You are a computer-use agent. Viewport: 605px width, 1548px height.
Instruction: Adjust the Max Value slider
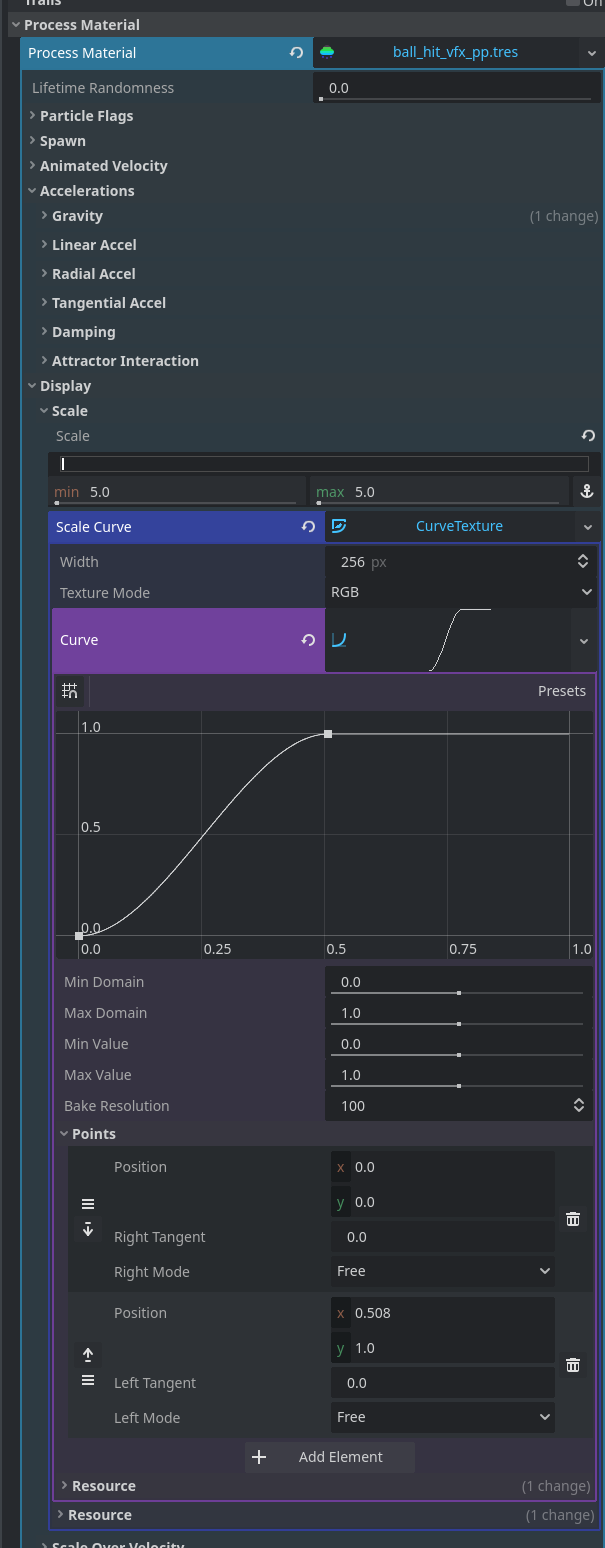click(458, 1086)
